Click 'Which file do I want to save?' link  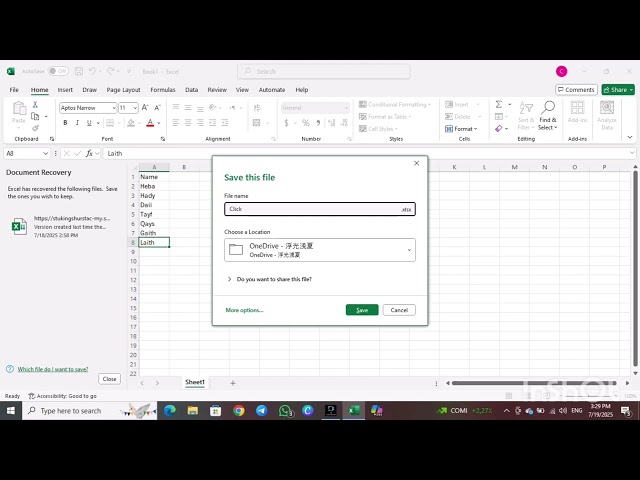[53, 369]
